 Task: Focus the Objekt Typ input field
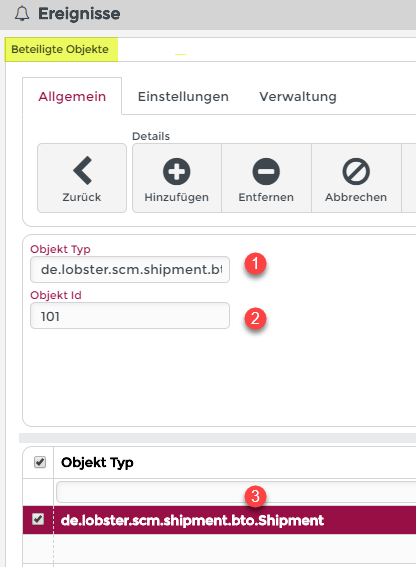[x=130, y=269]
